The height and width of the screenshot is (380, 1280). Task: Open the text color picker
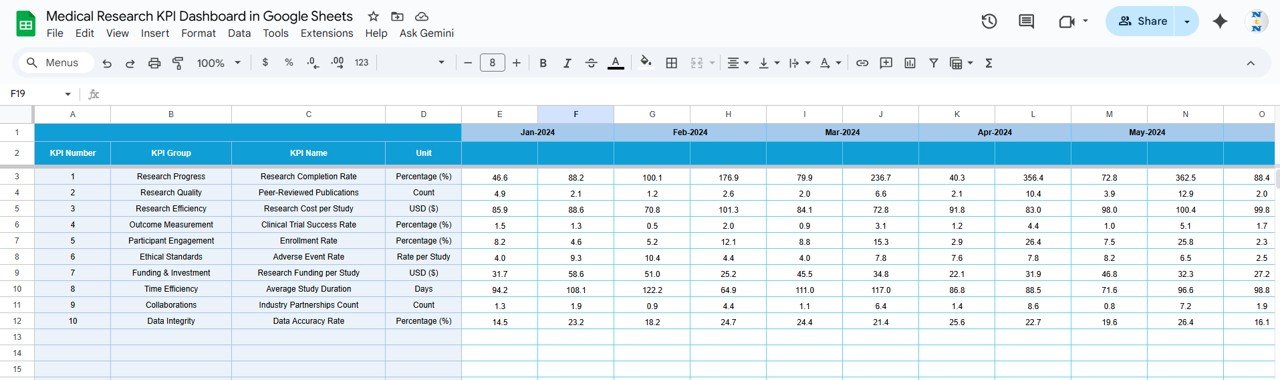pos(615,63)
